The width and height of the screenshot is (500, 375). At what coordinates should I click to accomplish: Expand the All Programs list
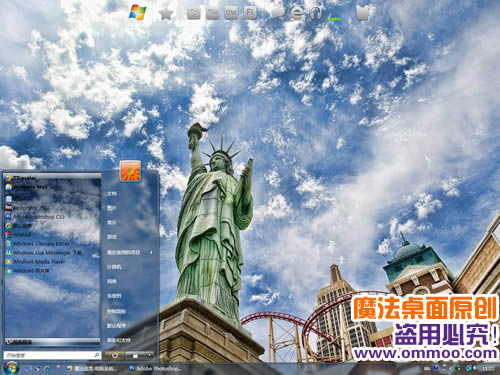53,342
